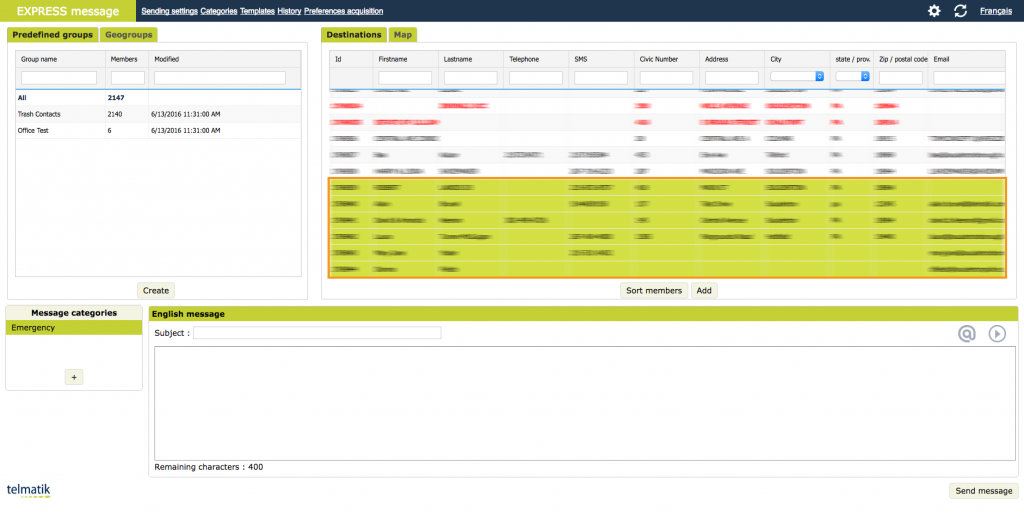Click the Firstname filter field
Screen dimensions: 1024x528
(405, 78)
